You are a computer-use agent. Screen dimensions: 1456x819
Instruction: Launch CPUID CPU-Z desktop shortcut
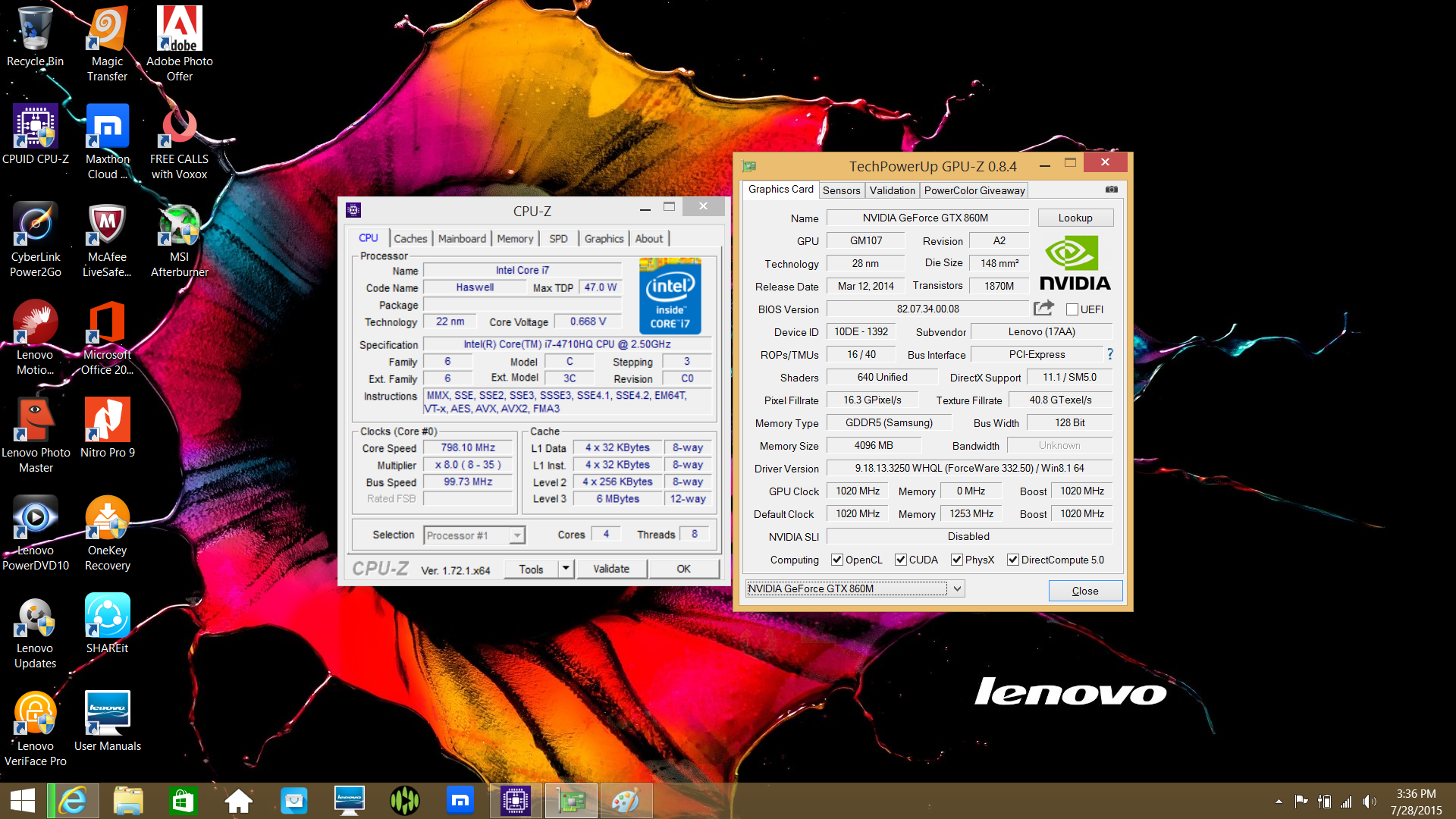pyautogui.click(x=36, y=134)
